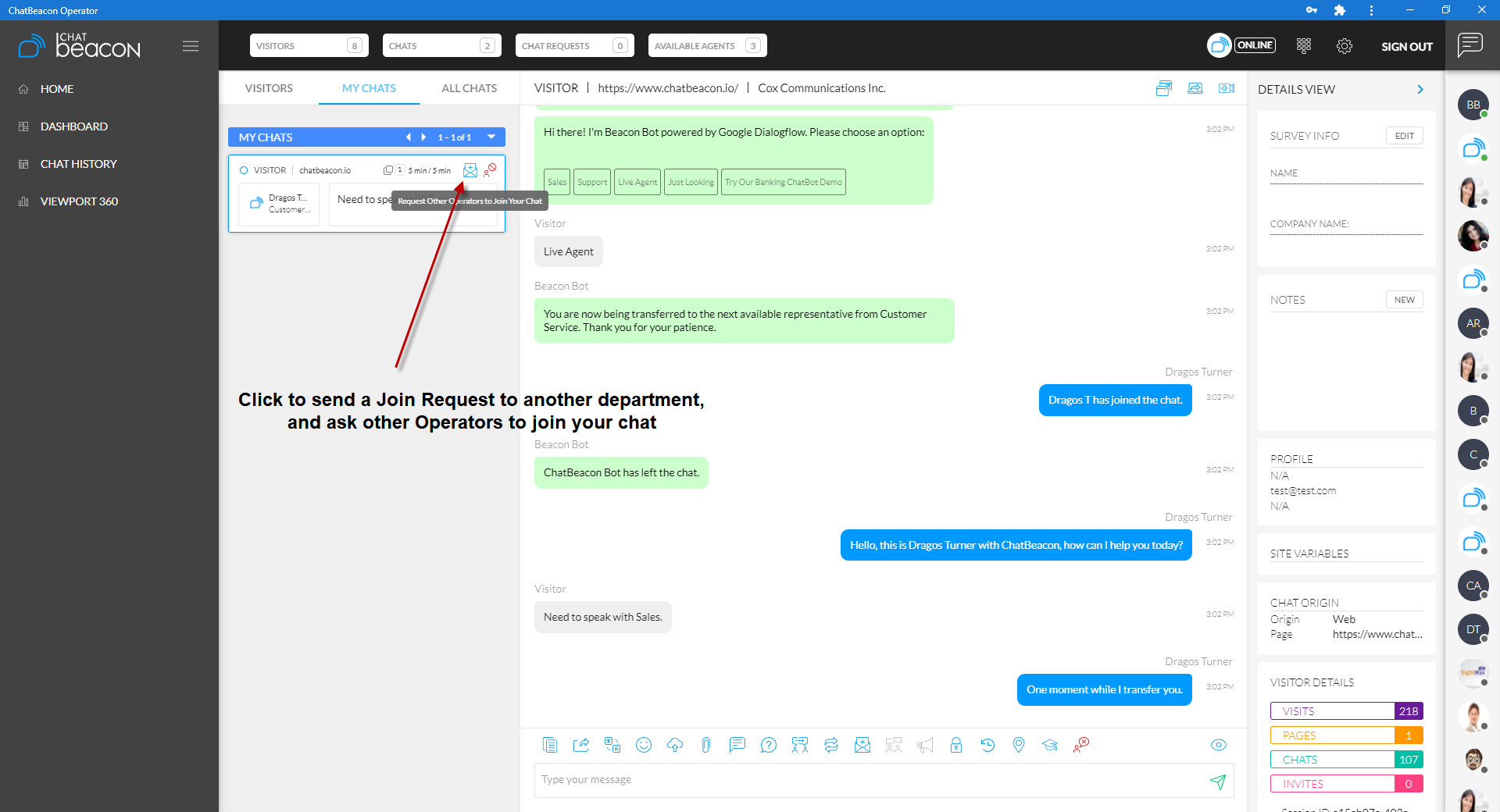The height and width of the screenshot is (812, 1500).
Task: Click the purple VISITS stat bar
Action: pyautogui.click(x=1347, y=711)
